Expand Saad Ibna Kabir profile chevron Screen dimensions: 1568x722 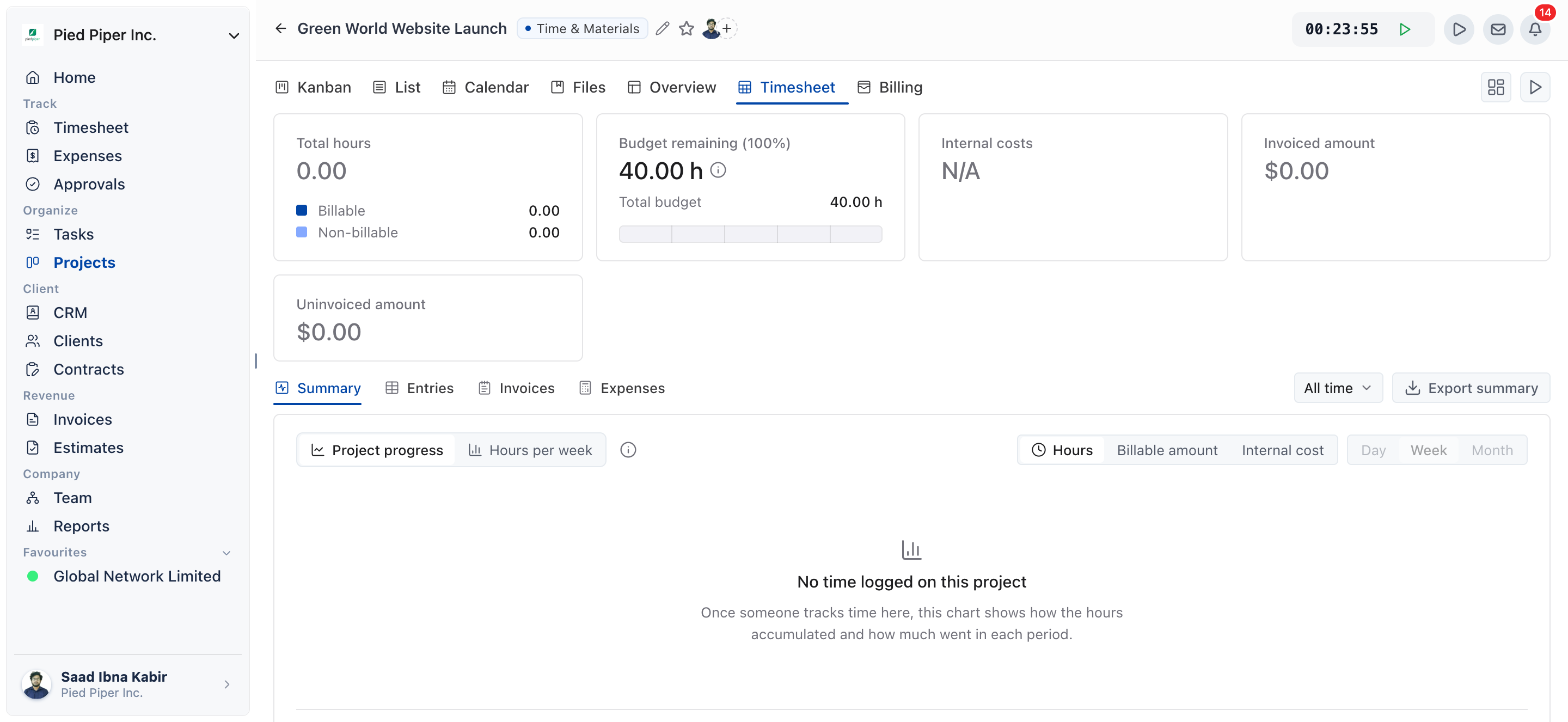point(226,684)
